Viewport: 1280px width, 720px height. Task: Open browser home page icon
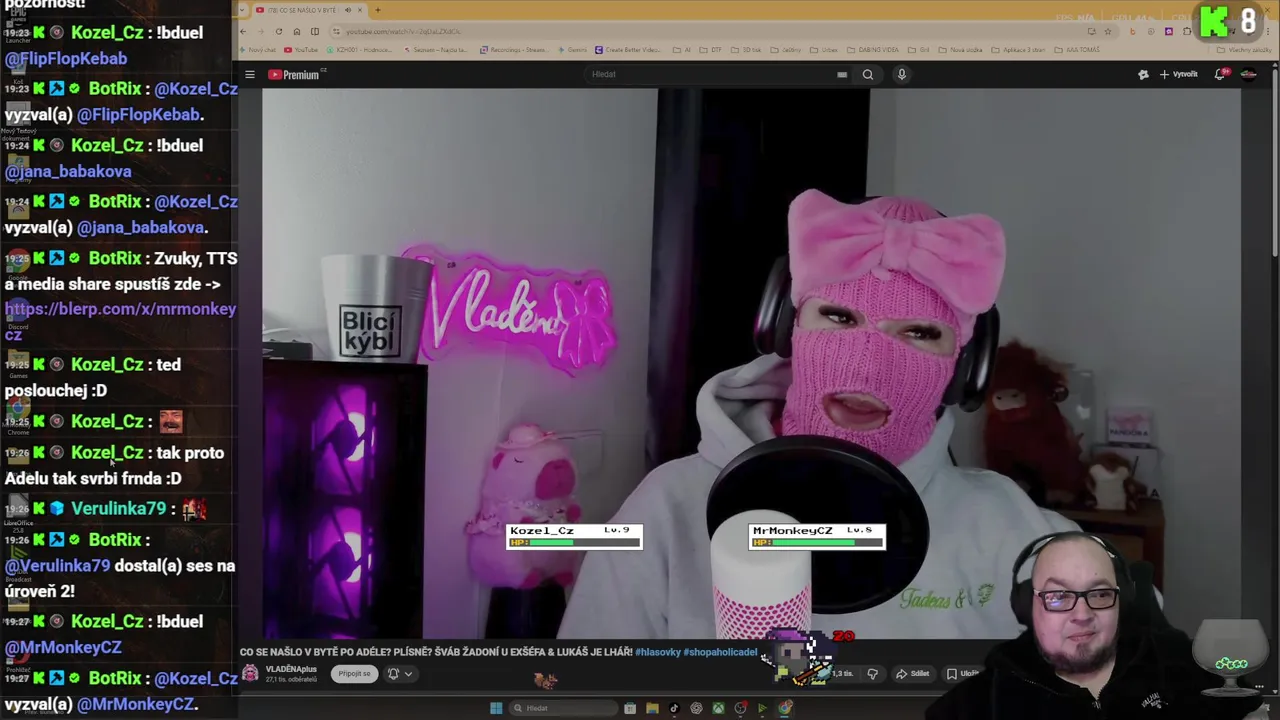(297, 31)
